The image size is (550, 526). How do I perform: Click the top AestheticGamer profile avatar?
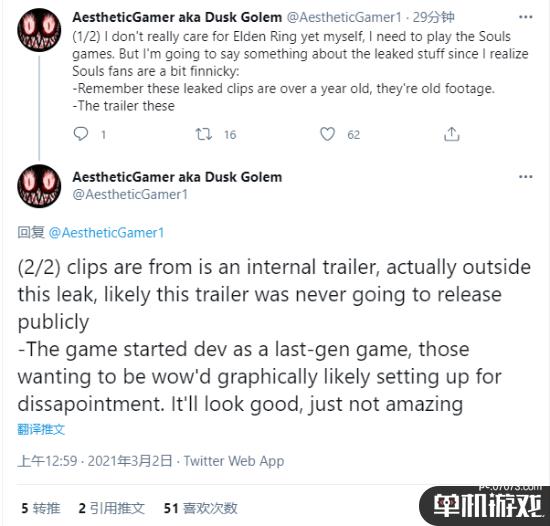point(39,30)
